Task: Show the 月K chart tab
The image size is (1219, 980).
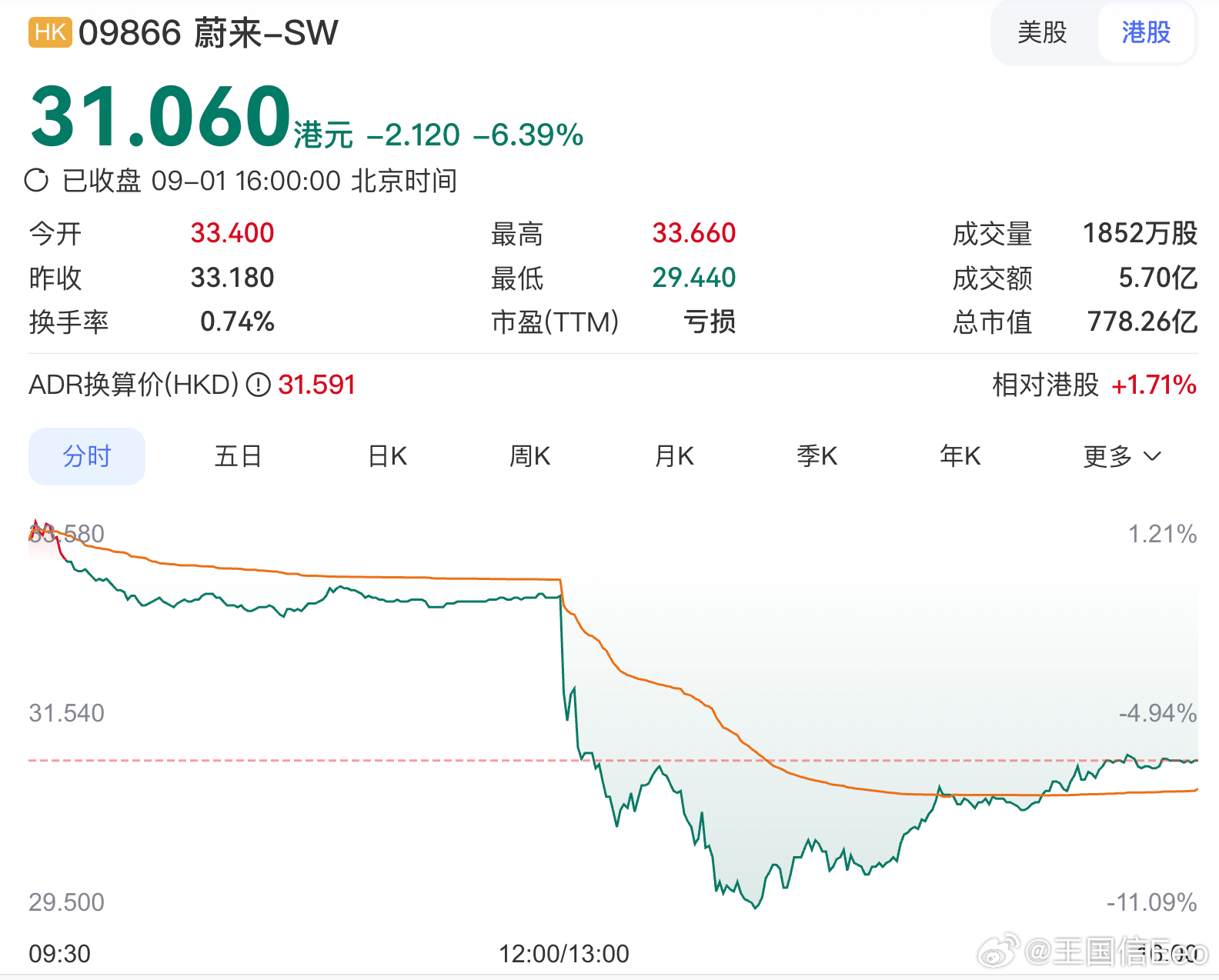Action: pyautogui.click(x=674, y=456)
